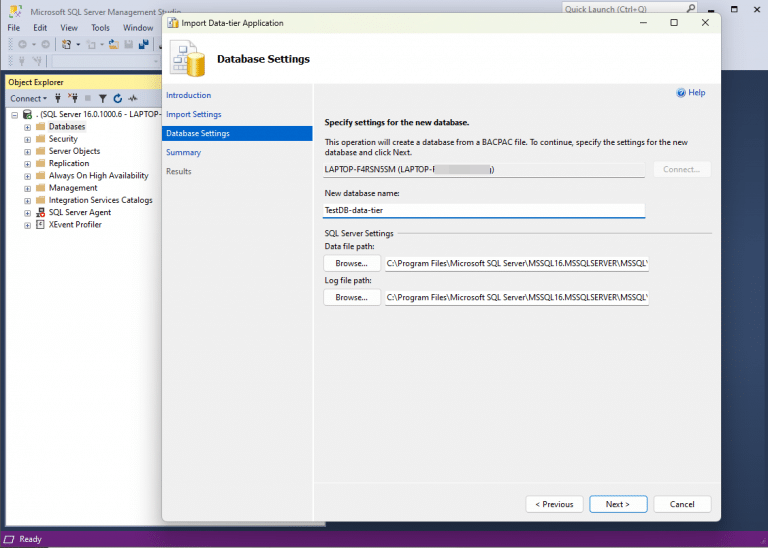Expand the Security node

tap(27, 140)
